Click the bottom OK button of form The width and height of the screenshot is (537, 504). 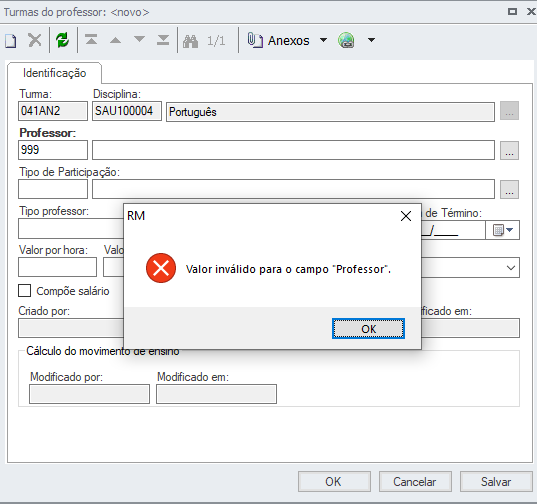pyautogui.click(x=334, y=482)
